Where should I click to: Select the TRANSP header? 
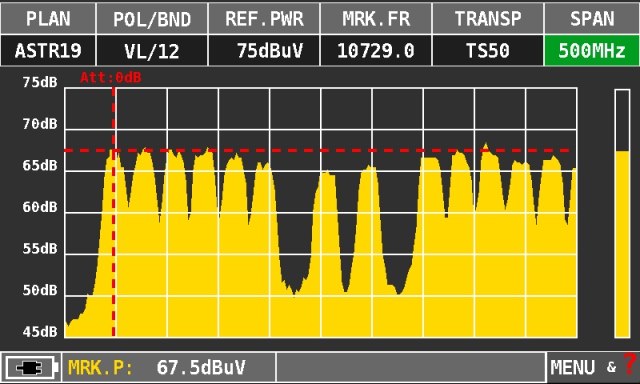(x=488, y=18)
